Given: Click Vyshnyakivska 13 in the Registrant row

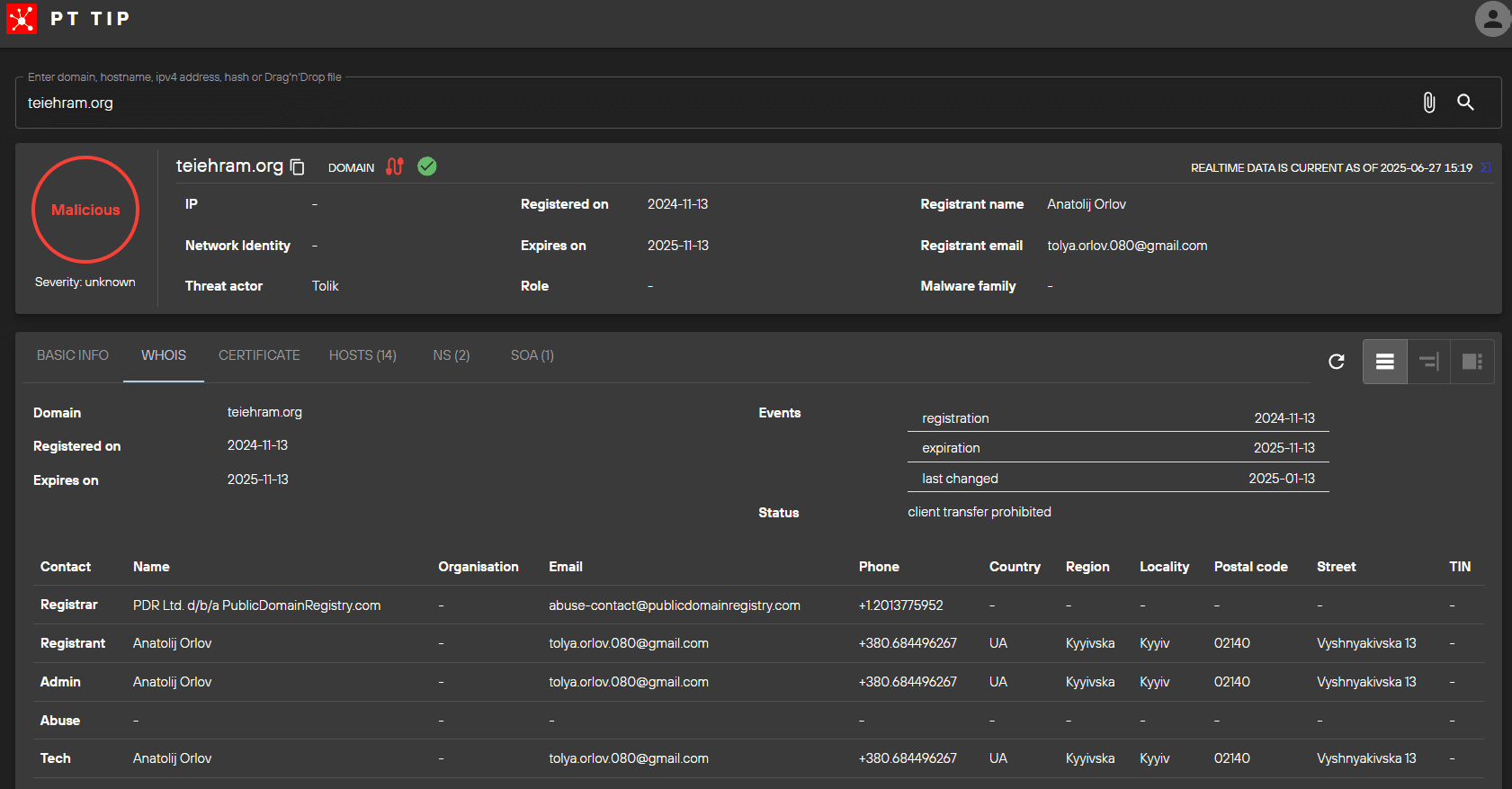Looking at the screenshot, I should [1366, 643].
